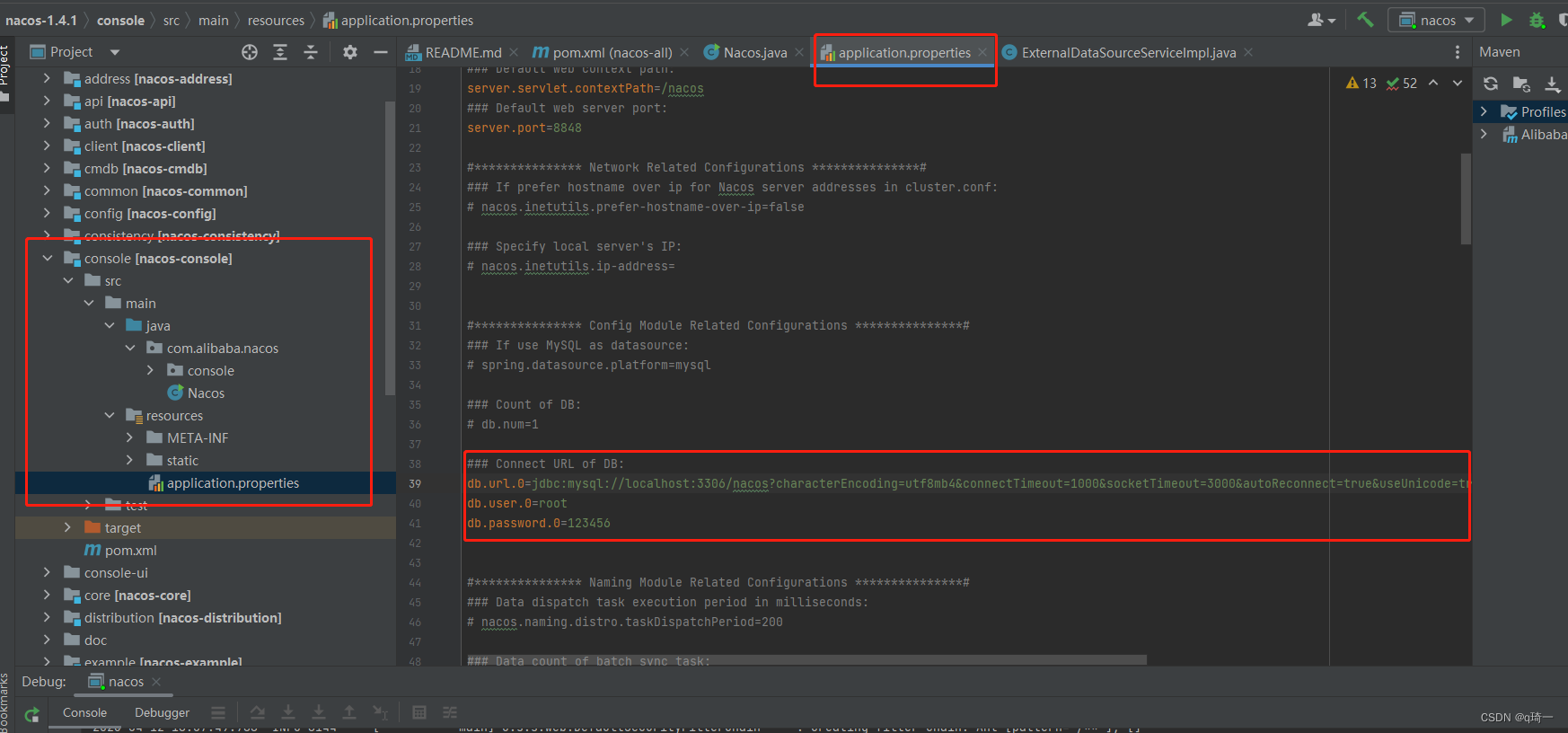Open the Console tab in Debug panel

click(84, 712)
